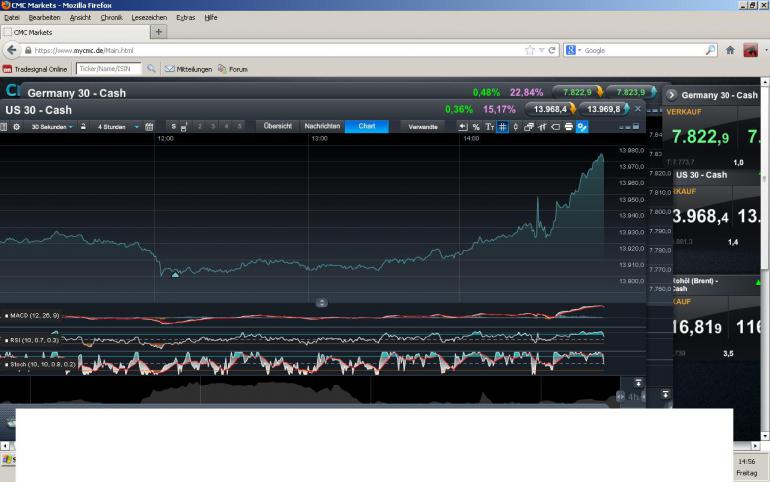The height and width of the screenshot is (482, 770).
Task: Close the US 30 - Cash panel
Action: click(x=638, y=109)
